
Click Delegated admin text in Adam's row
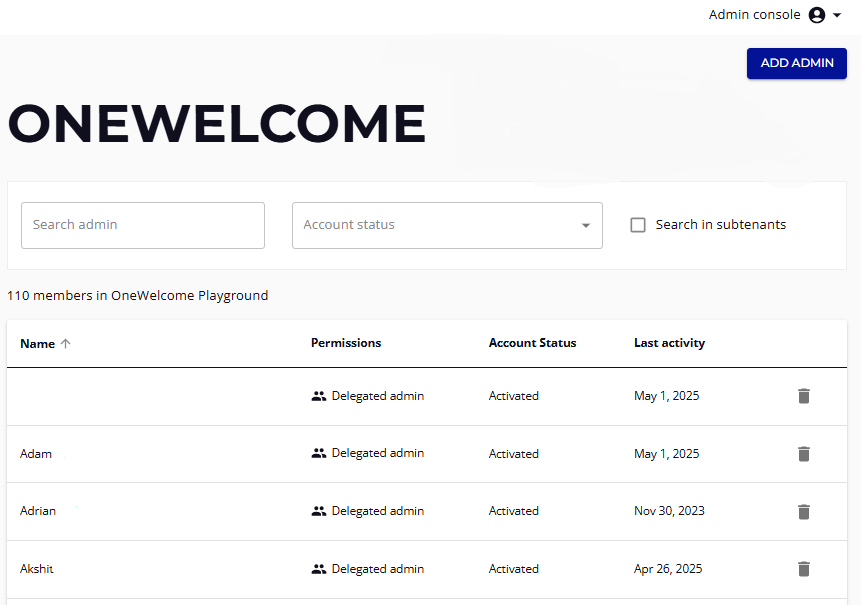click(x=378, y=453)
